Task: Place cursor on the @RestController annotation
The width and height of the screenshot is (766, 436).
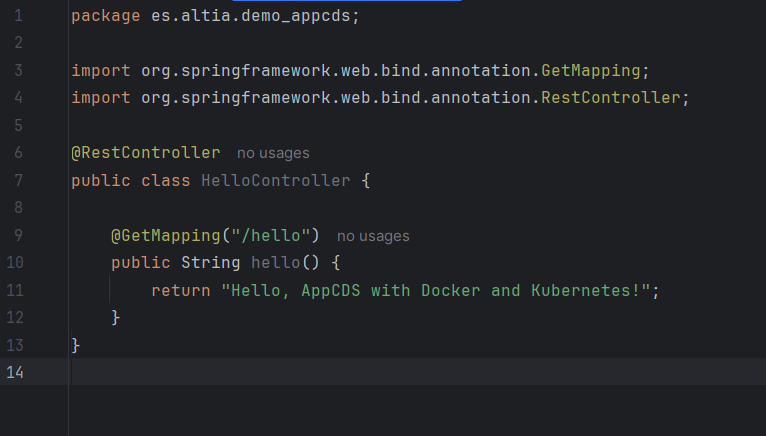Action: [145, 153]
